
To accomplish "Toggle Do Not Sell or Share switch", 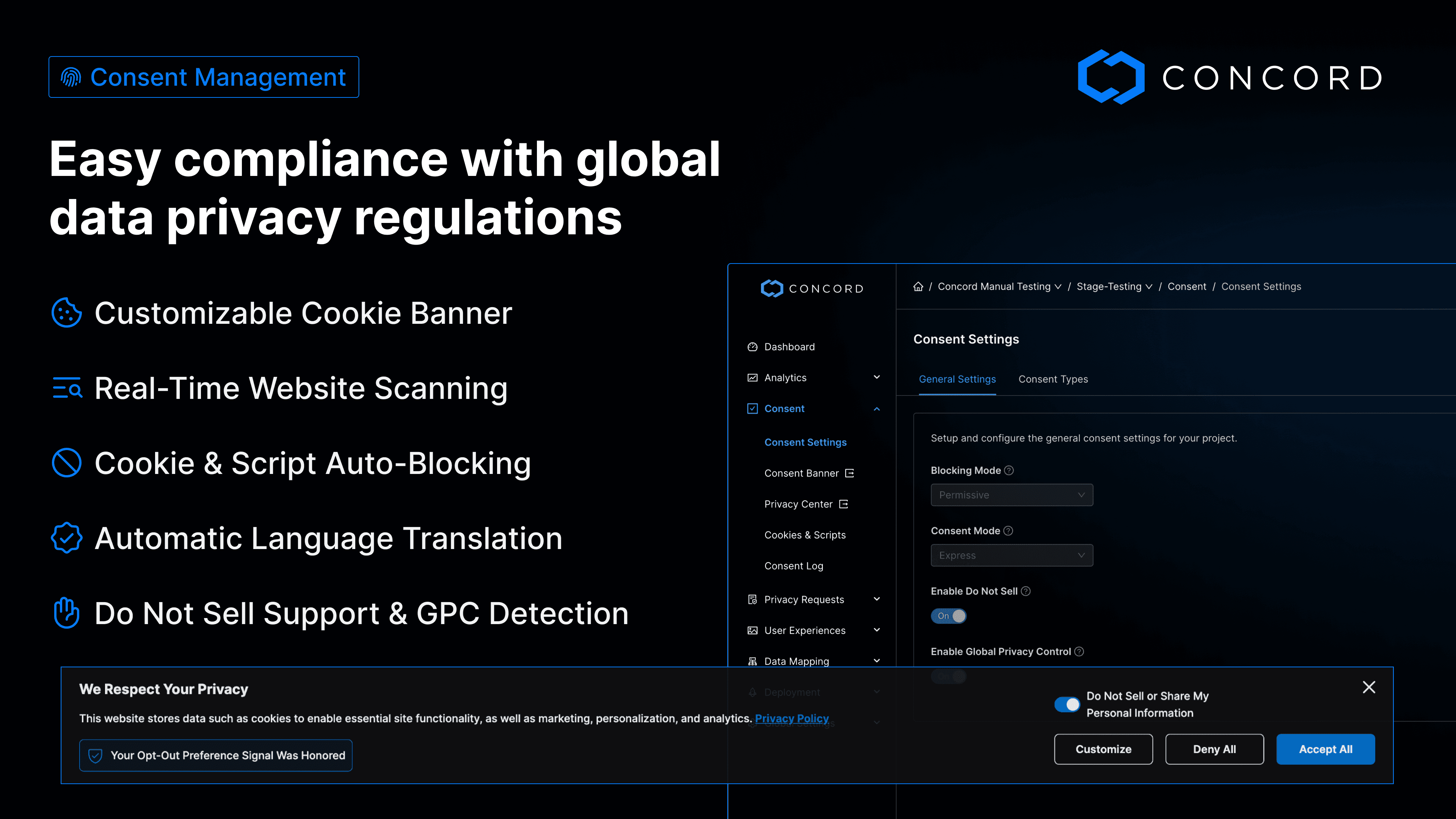I will tap(1067, 704).
